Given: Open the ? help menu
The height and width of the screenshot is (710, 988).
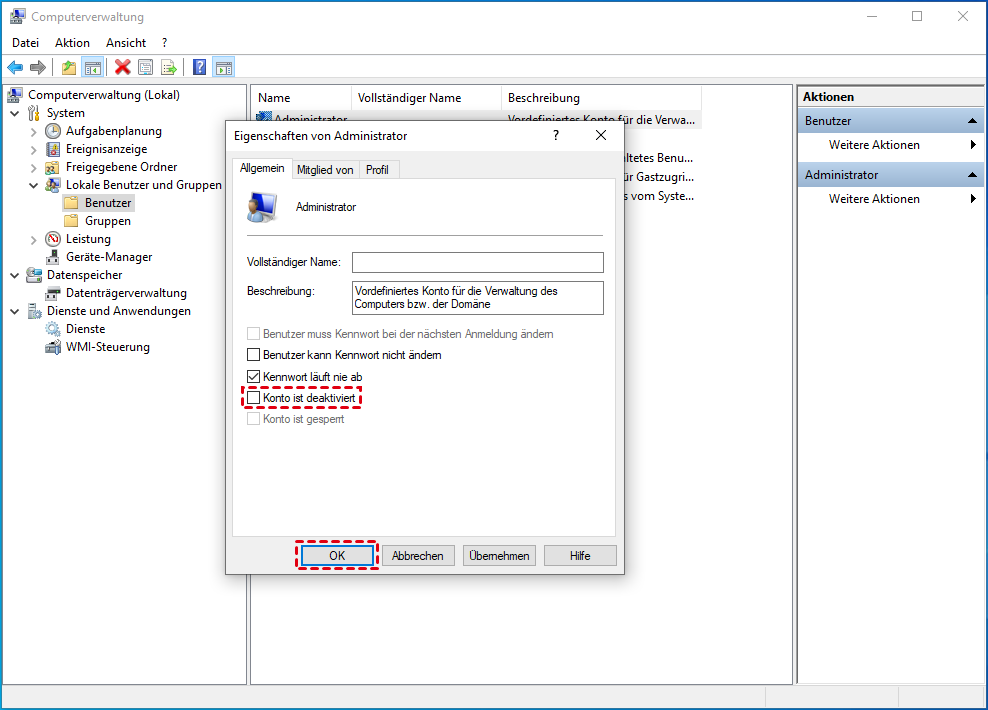Looking at the screenshot, I should click(x=164, y=43).
